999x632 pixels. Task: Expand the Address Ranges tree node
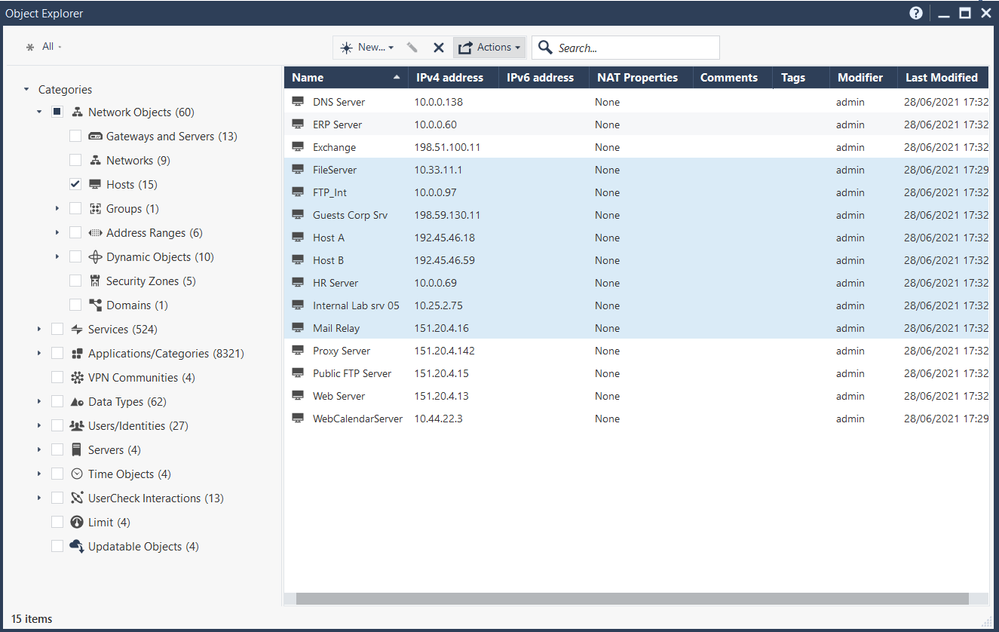point(58,233)
